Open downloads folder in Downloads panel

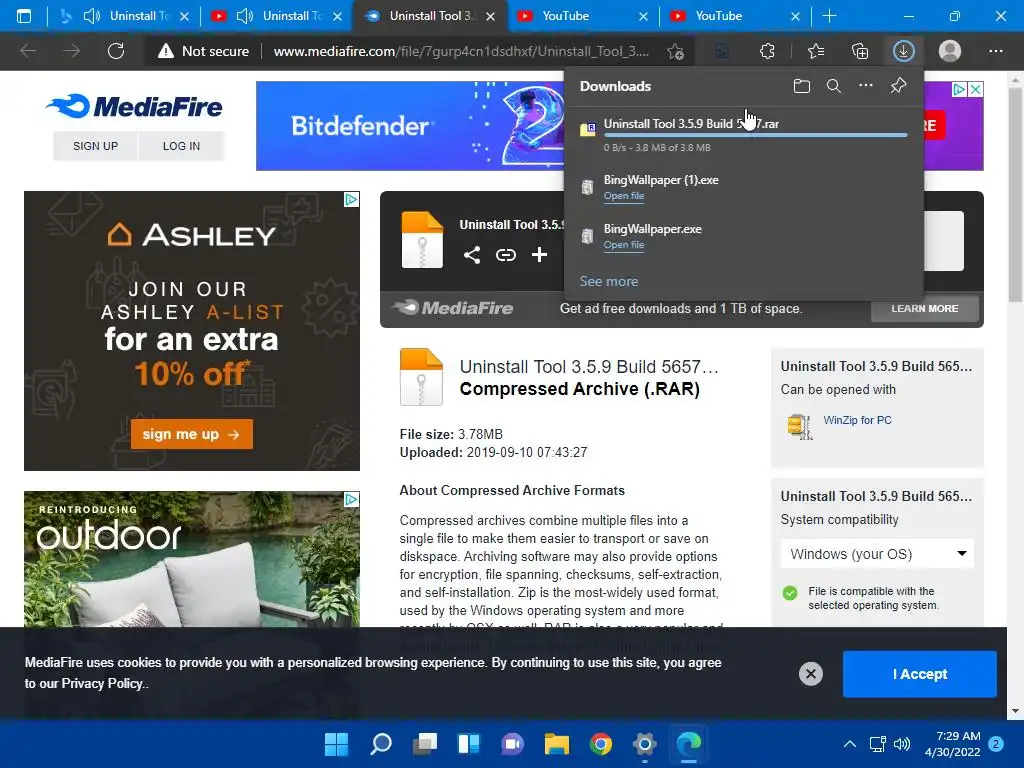click(802, 86)
